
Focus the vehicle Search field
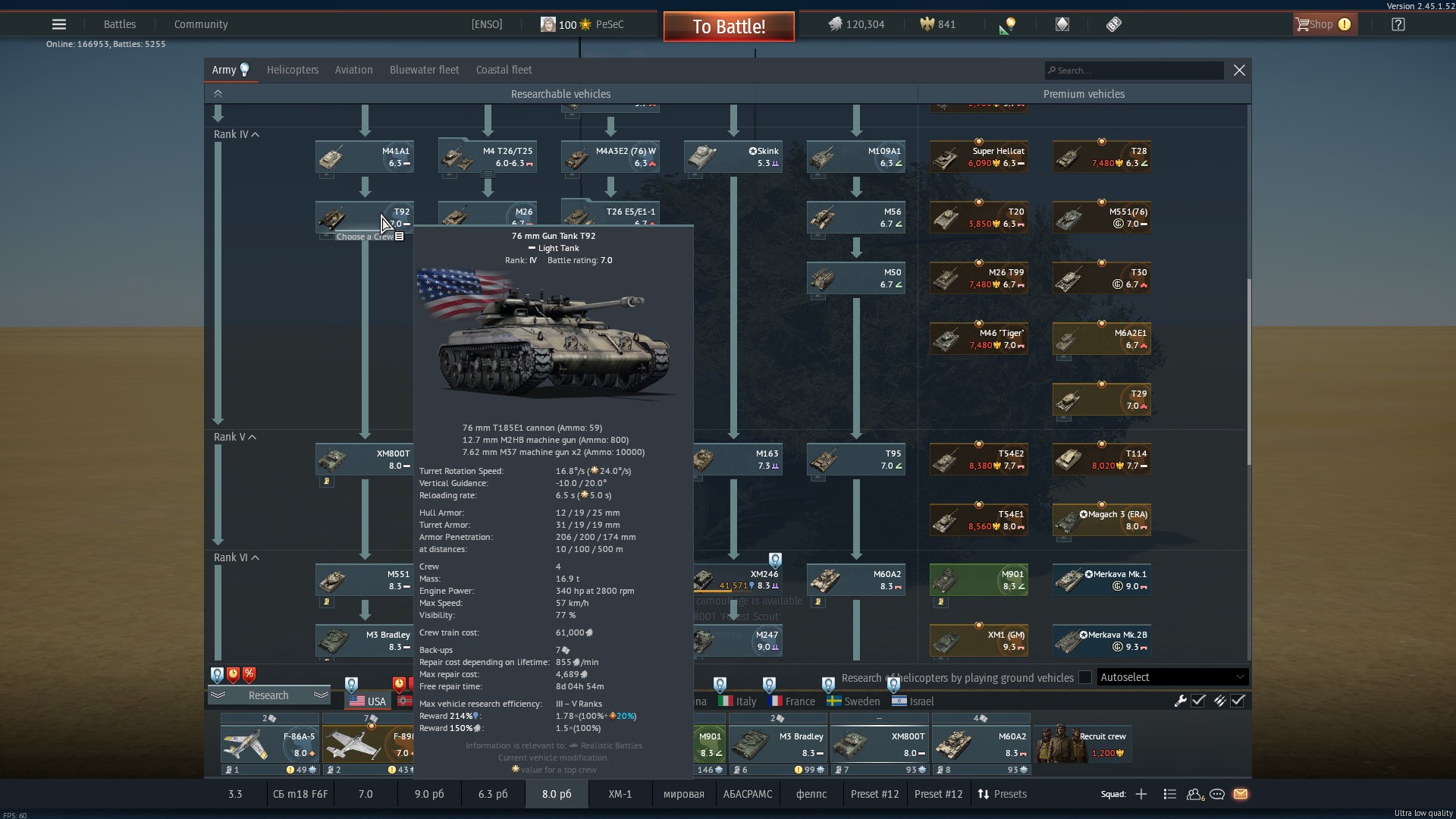tap(1134, 71)
